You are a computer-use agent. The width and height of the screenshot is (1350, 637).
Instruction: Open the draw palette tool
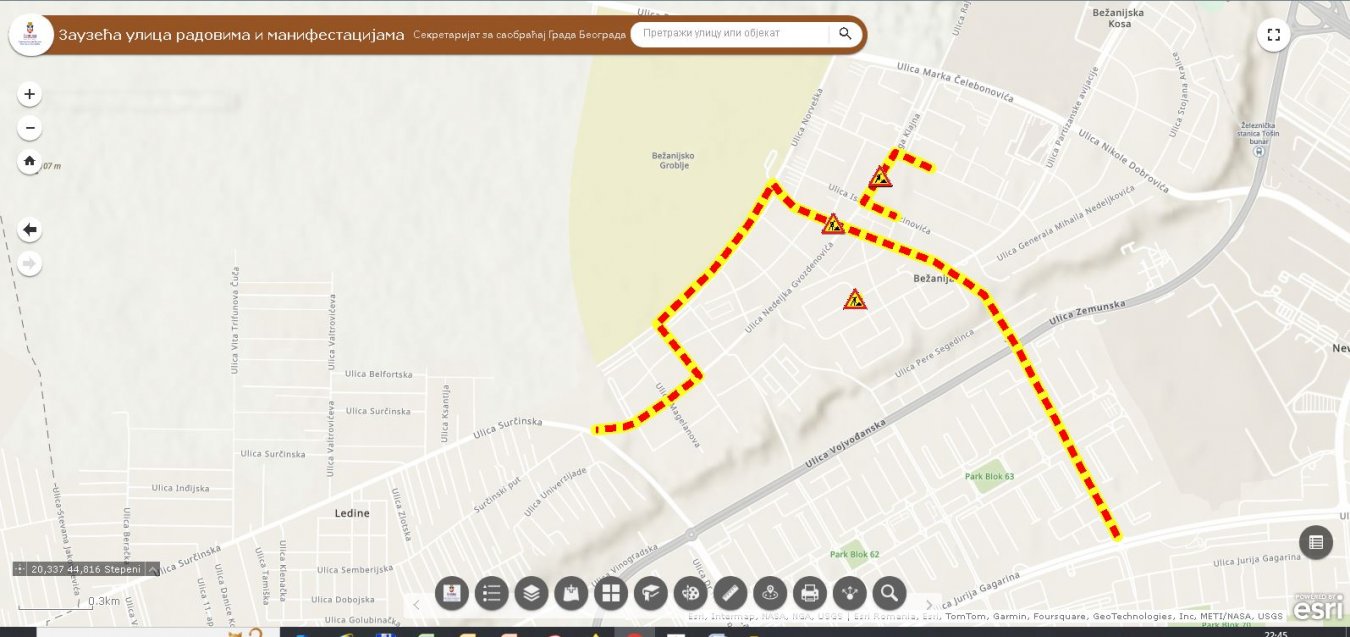point(690,593)
